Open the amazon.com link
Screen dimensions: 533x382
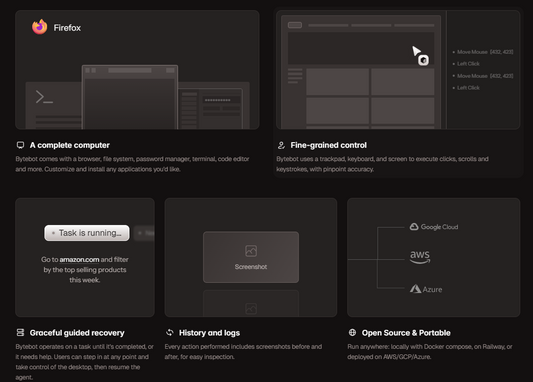point(79,259)
